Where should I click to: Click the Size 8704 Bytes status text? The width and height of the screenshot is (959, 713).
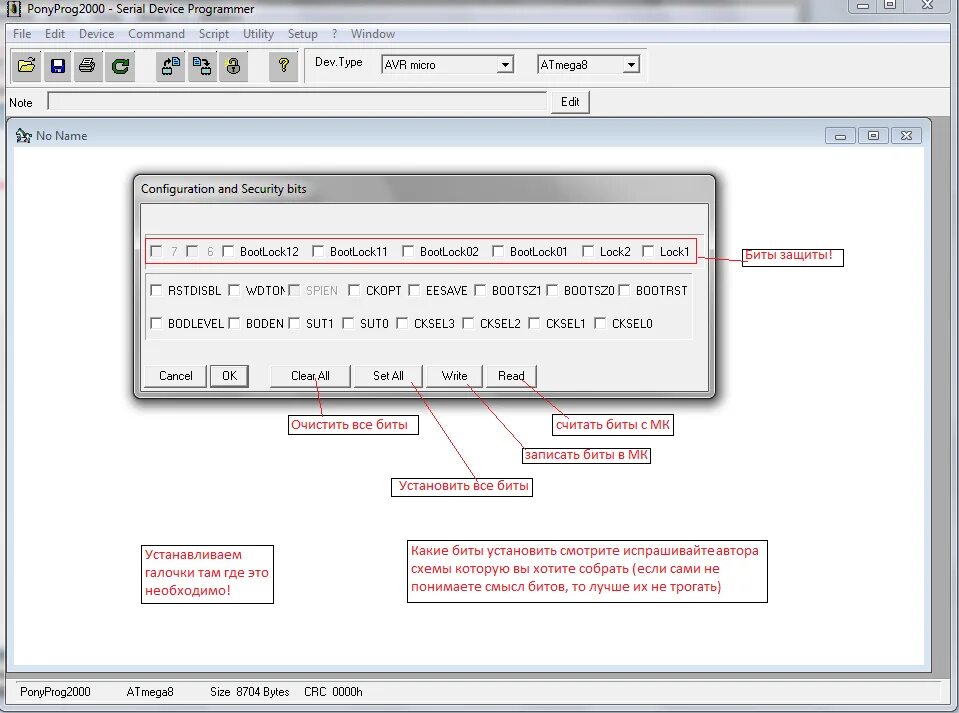click(x=250, y=692)
